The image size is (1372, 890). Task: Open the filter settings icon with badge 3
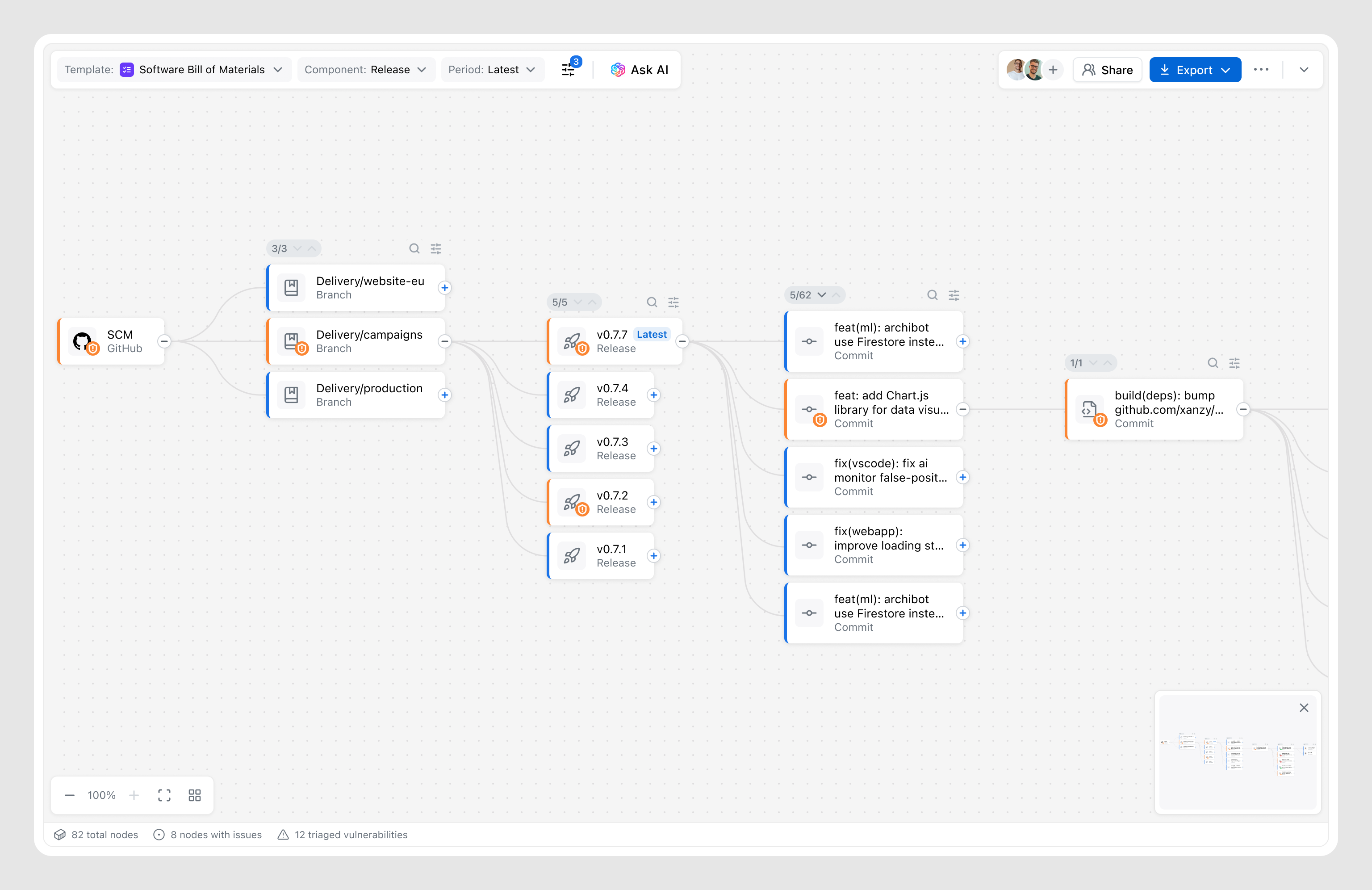pos(569,70)
